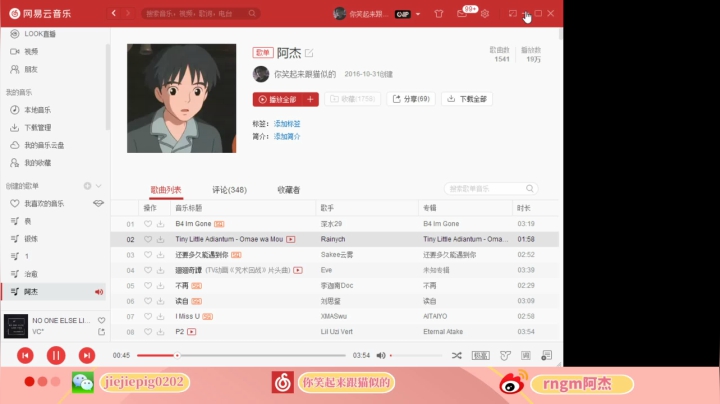Click the 下载全部 button

[467, 99]
